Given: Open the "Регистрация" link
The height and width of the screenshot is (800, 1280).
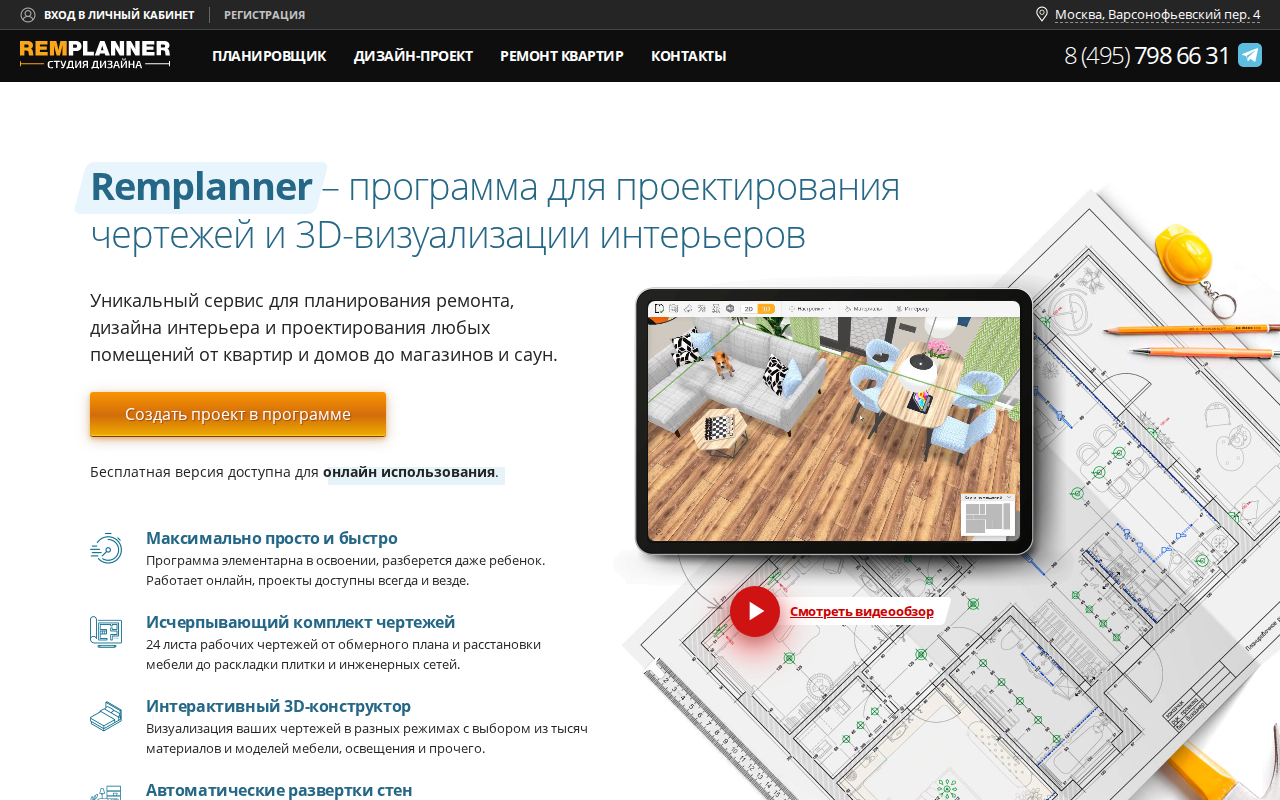Looking at the screenshot, I should coord(265,15).
